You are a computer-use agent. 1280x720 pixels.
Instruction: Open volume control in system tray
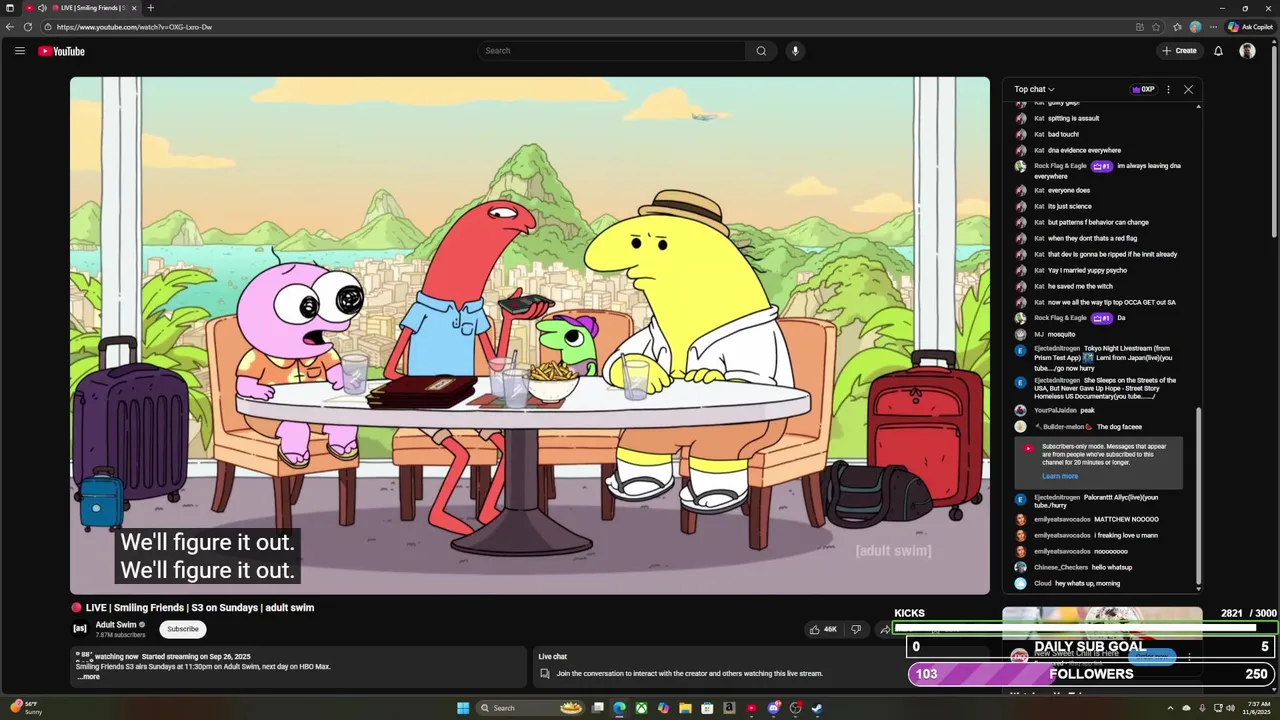point(1231,708)
